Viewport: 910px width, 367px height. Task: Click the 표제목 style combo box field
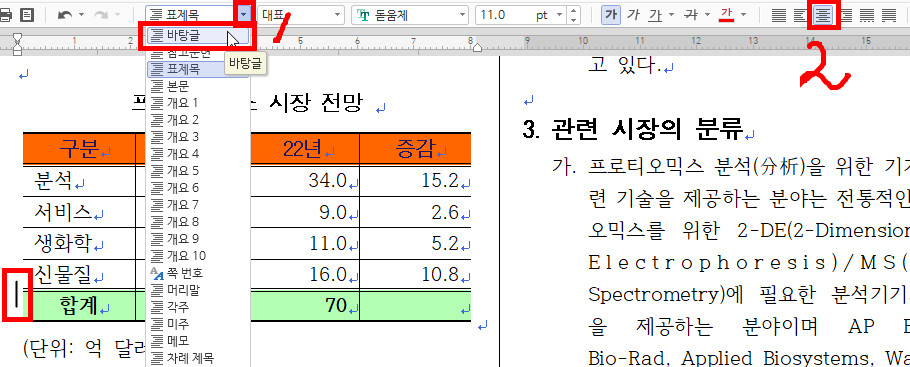[191, 15]
